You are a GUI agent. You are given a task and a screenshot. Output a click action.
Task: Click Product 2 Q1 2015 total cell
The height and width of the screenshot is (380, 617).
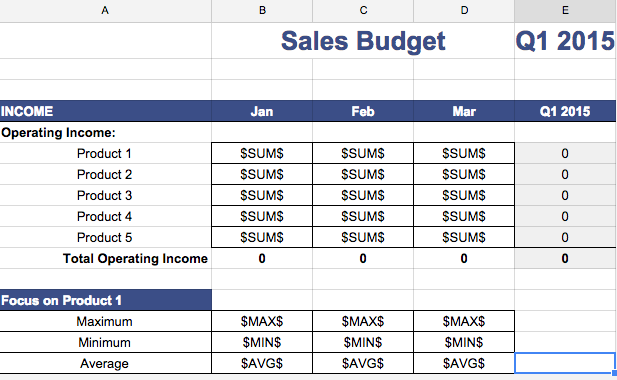[565, 174]
